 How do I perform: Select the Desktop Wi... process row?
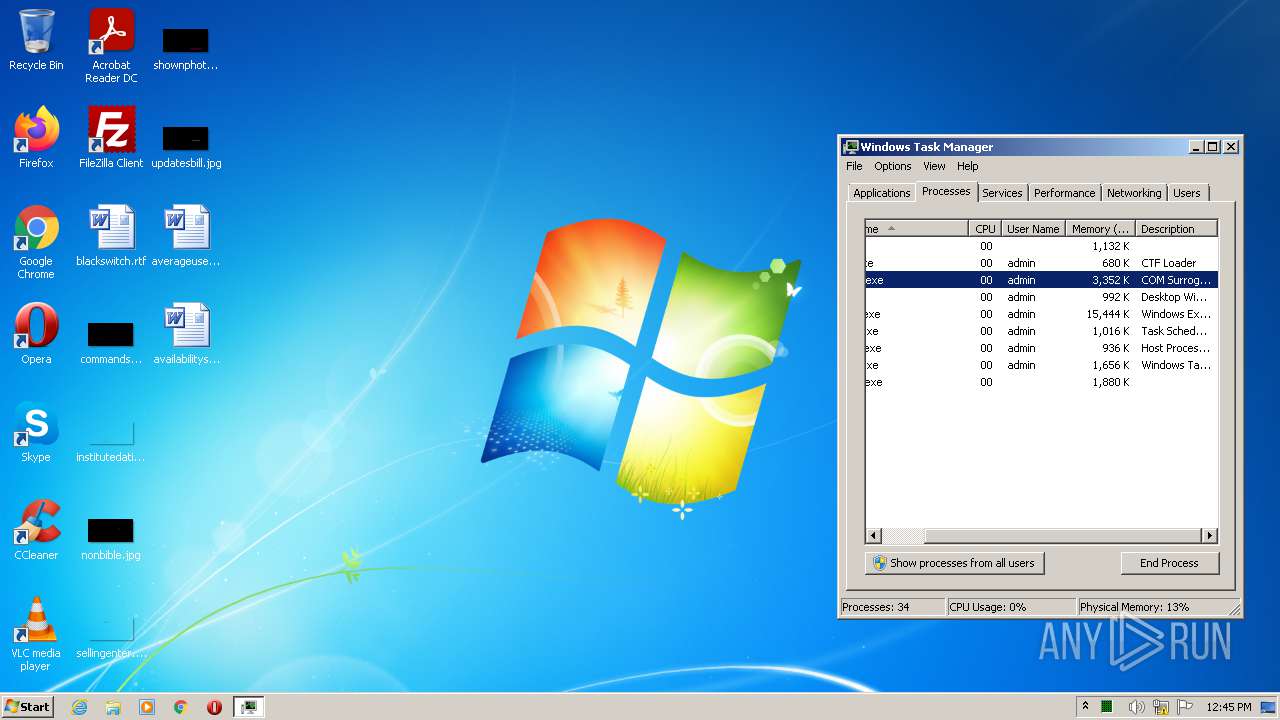1041,297
